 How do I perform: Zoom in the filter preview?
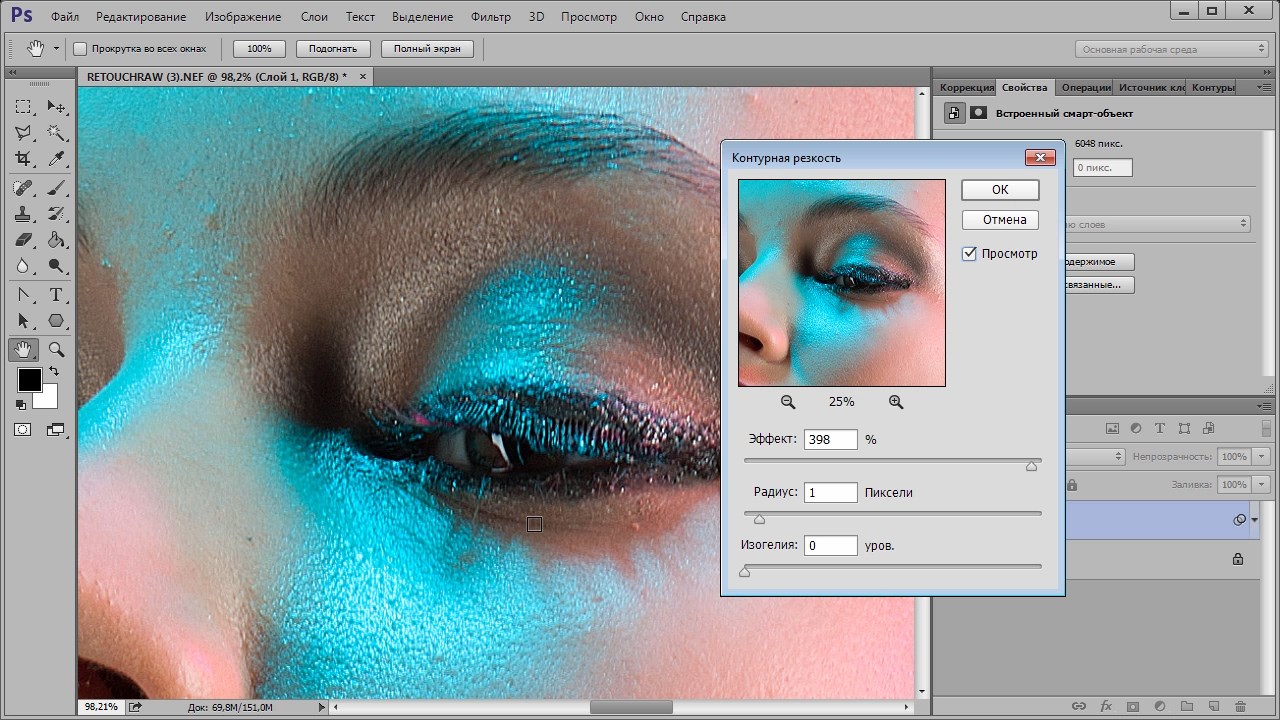[x=896, y=402]
